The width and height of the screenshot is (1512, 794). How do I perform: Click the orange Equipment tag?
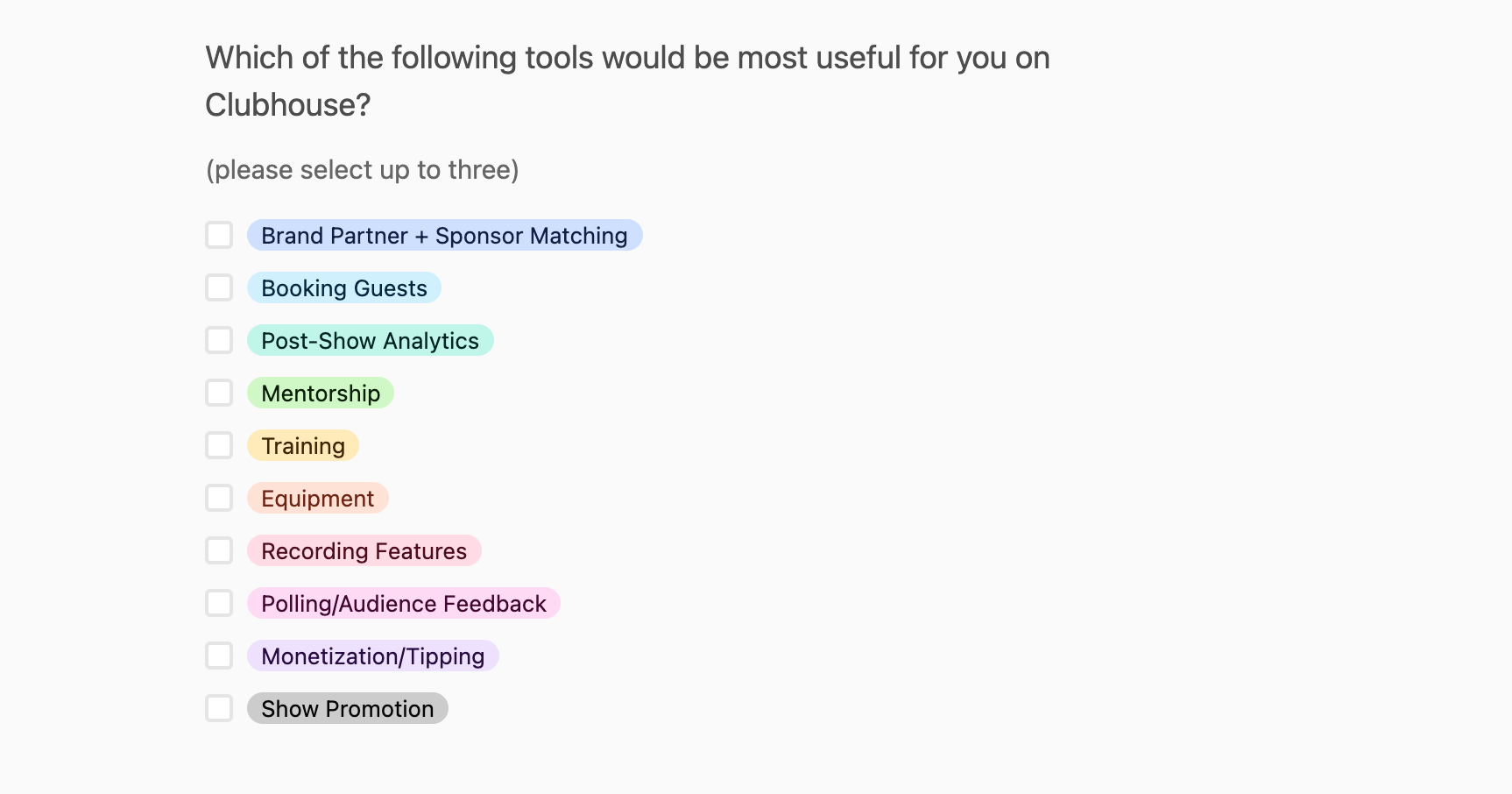pyautogui.click(x=318, y=498)
